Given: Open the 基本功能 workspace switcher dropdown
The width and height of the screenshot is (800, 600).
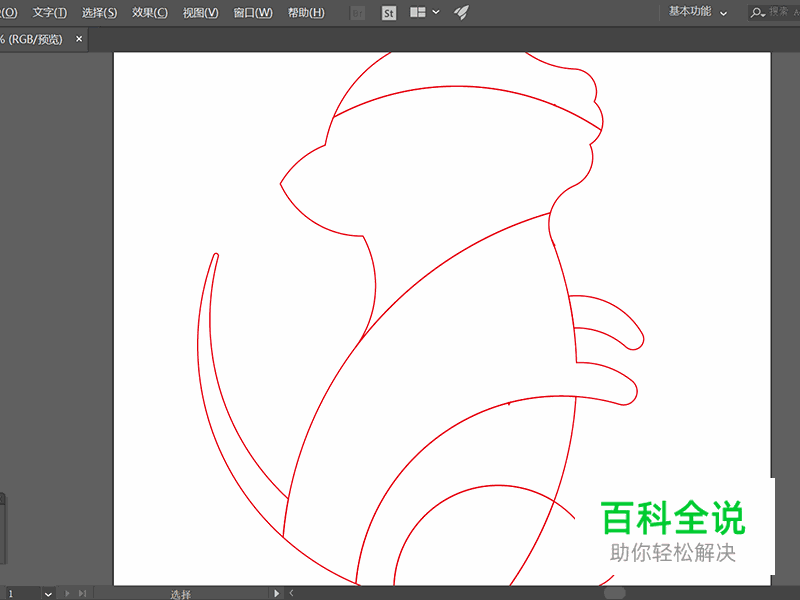Looking at the screenshot, I should coord(692,12).
